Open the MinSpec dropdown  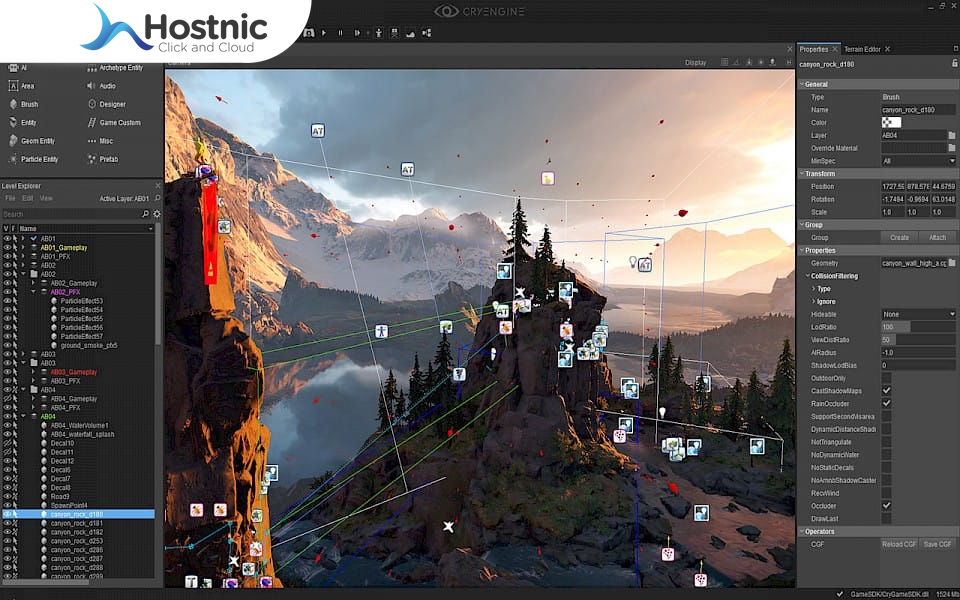point(918,161)
